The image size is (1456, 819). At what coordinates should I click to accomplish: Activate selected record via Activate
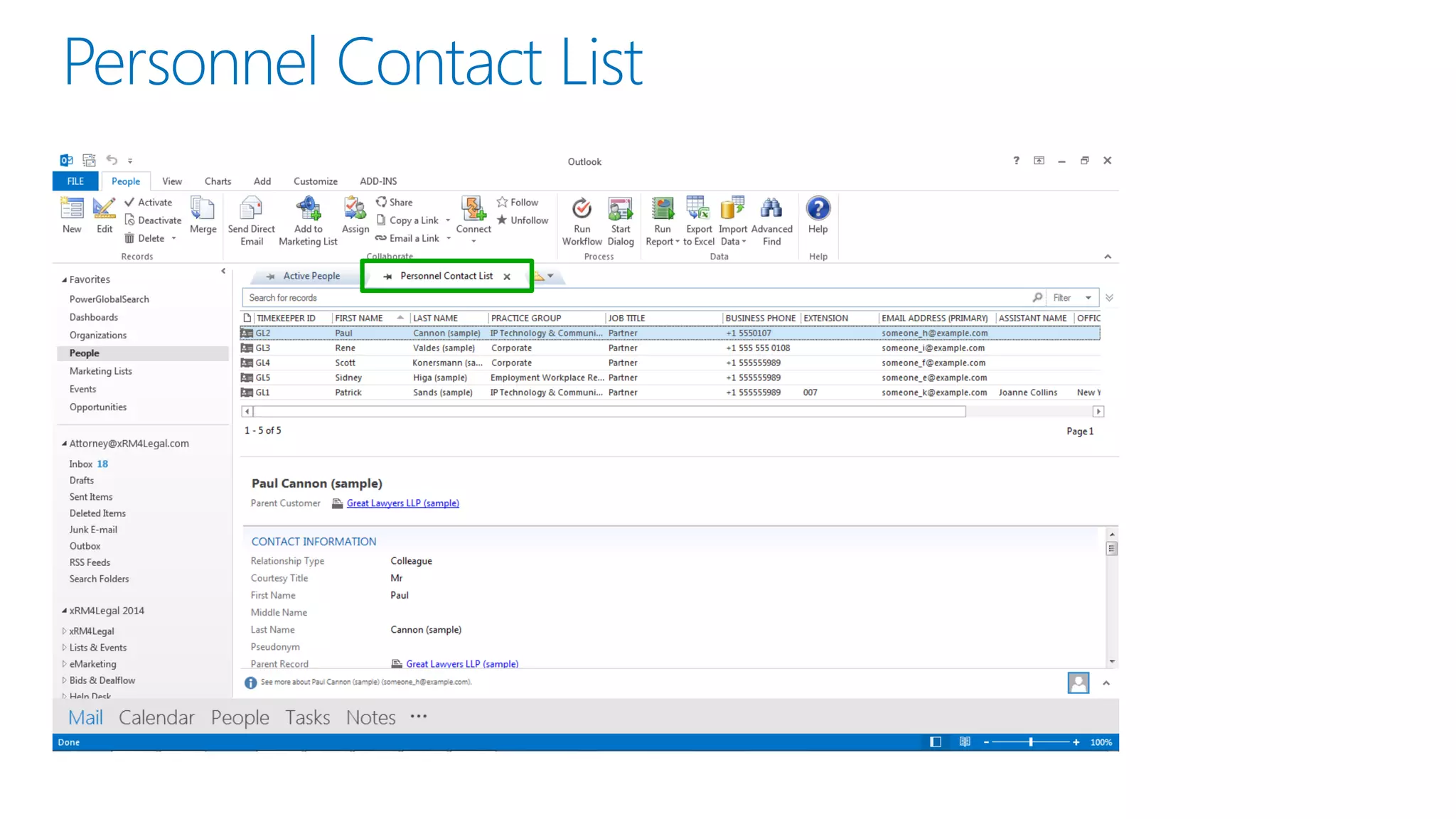[149, 203]
